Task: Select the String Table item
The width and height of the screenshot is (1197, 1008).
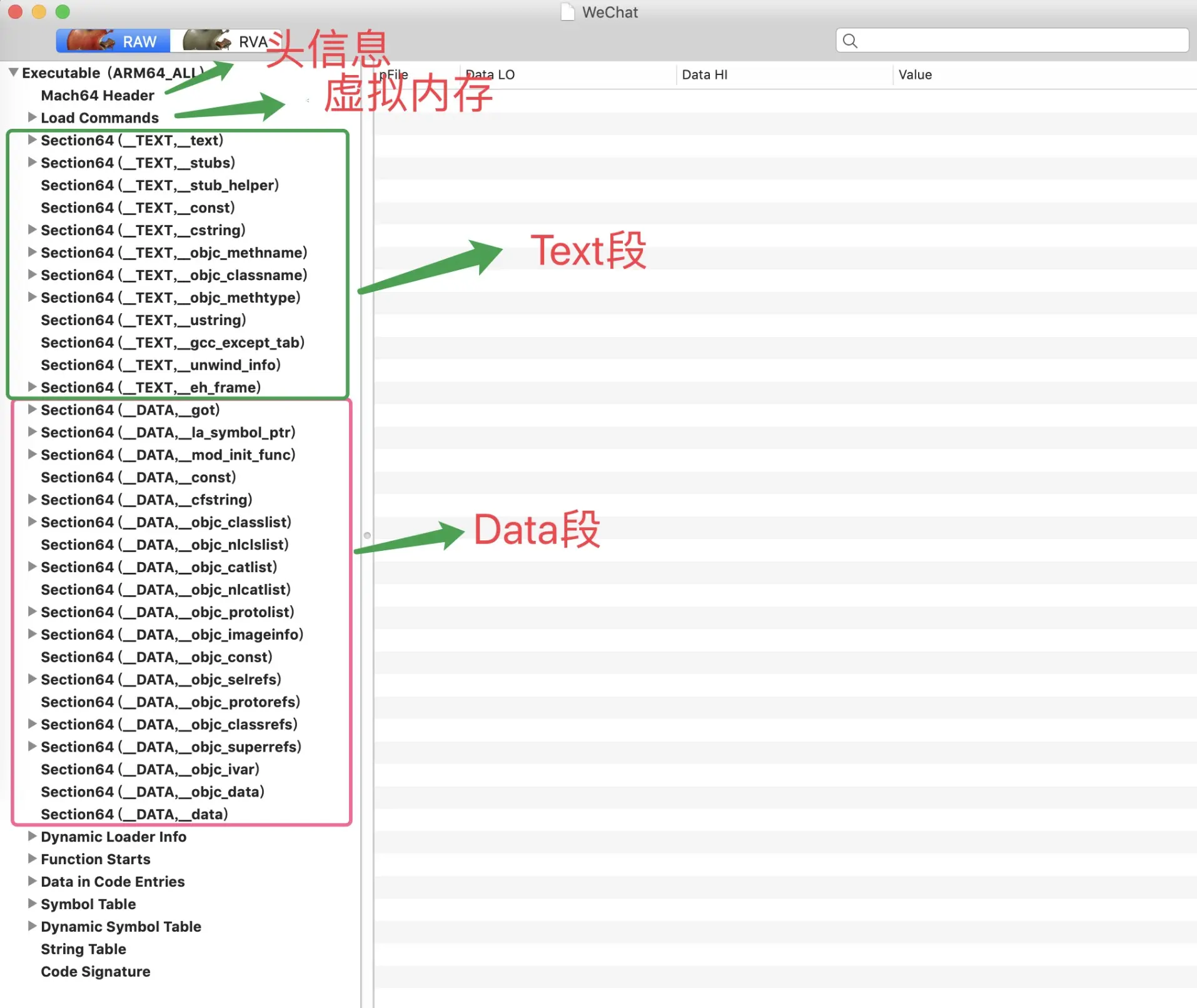Action: pos(84,949)
